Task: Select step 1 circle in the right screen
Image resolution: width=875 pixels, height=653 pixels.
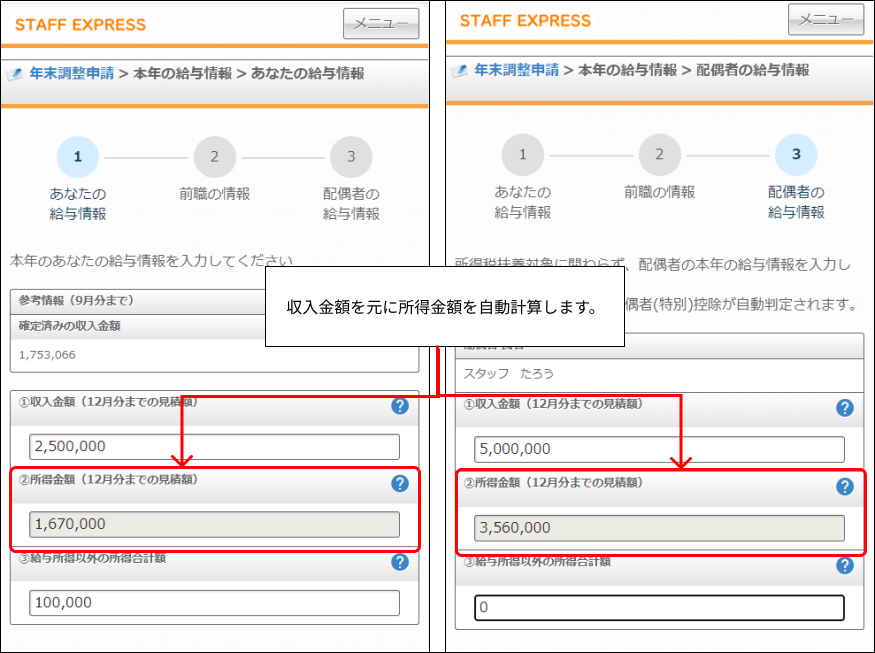Action: 522,155
